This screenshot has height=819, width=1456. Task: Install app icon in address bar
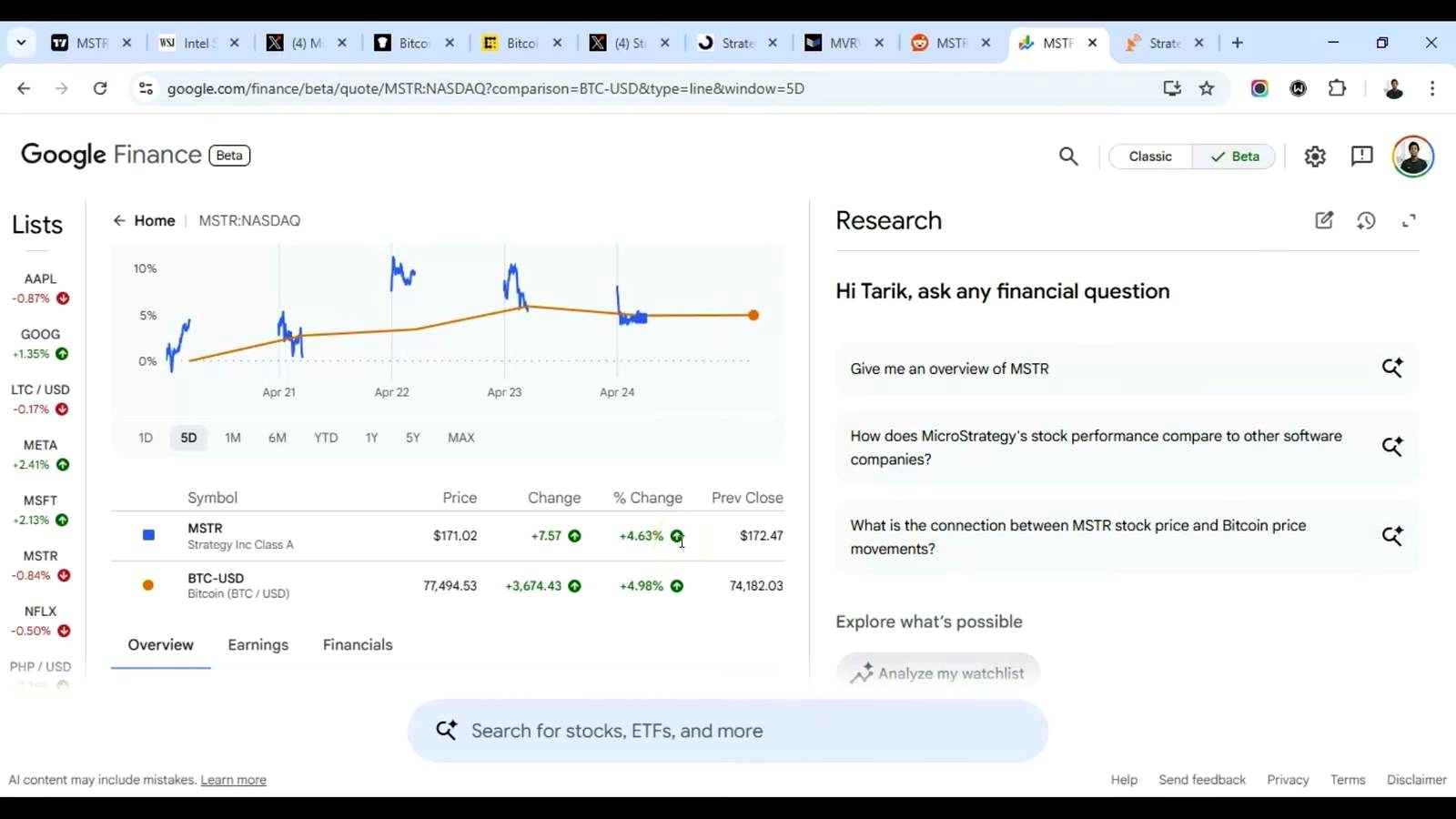tap(1172, 88)
